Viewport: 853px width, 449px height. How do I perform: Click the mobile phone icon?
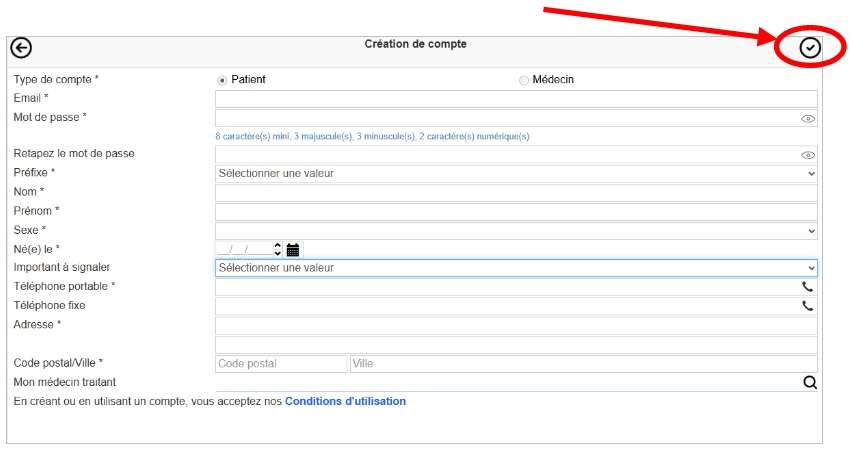[808, 287]
